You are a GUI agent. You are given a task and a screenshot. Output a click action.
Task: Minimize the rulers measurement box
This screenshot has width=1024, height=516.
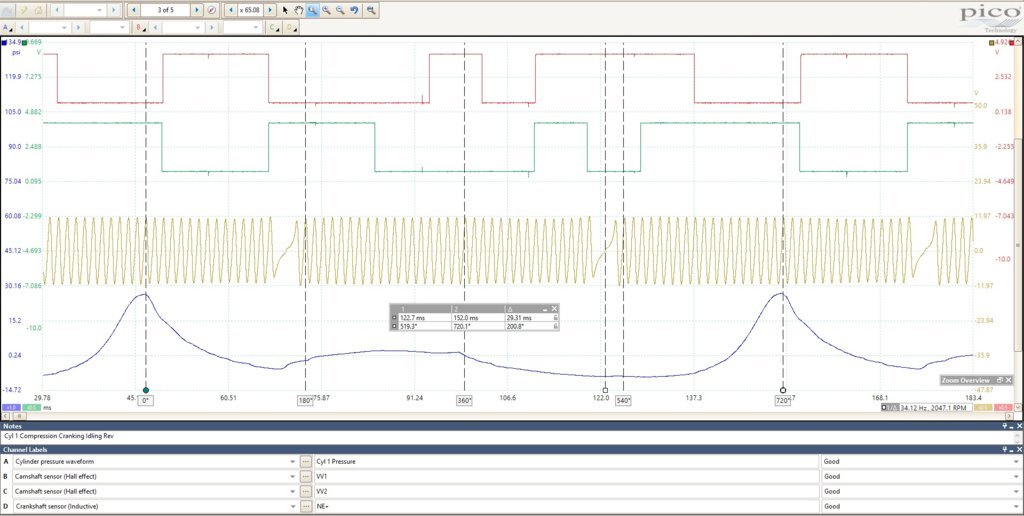545,308
